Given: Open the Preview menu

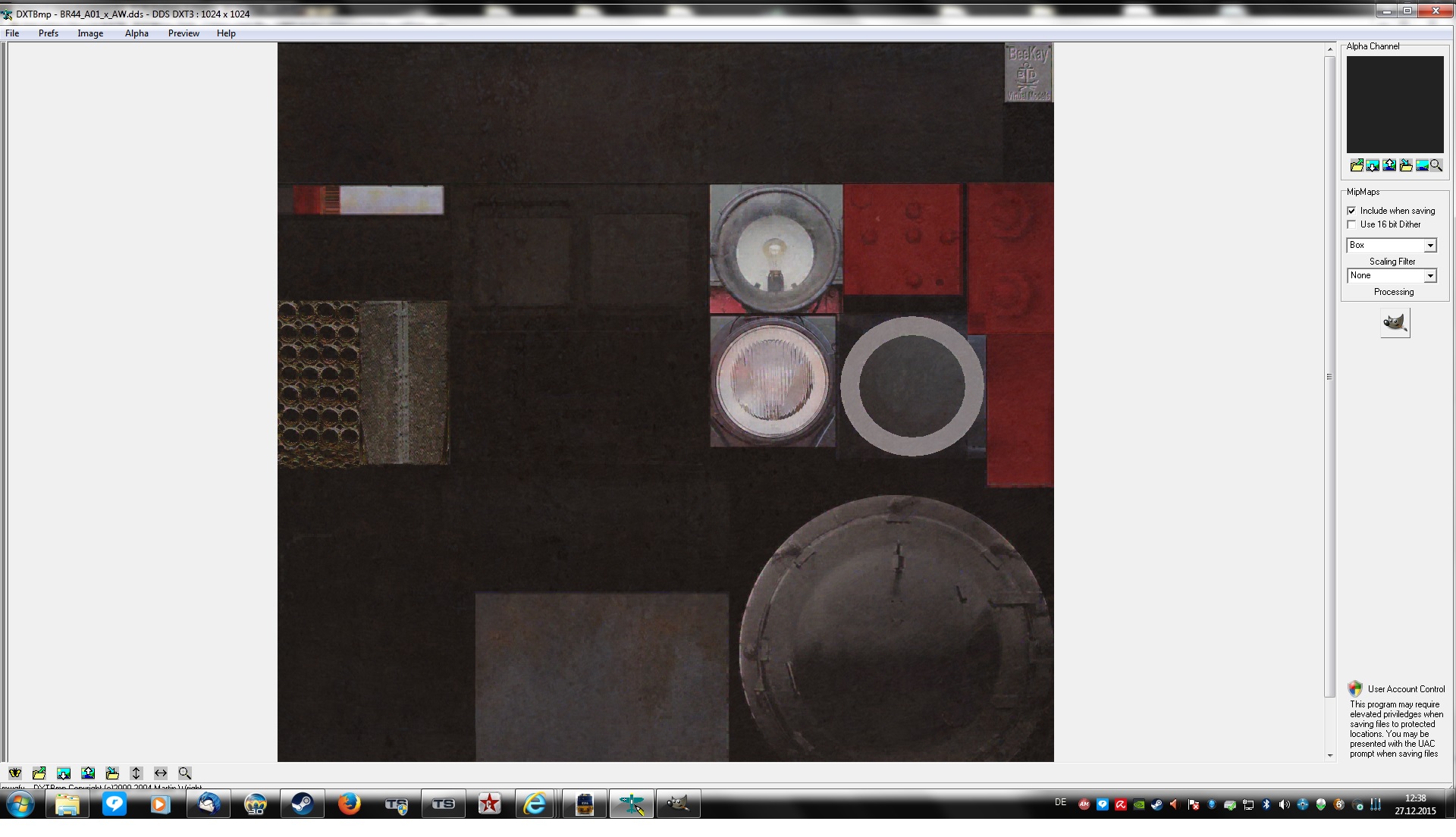Looking at the screenshot, I should click(x=184, y=33).
